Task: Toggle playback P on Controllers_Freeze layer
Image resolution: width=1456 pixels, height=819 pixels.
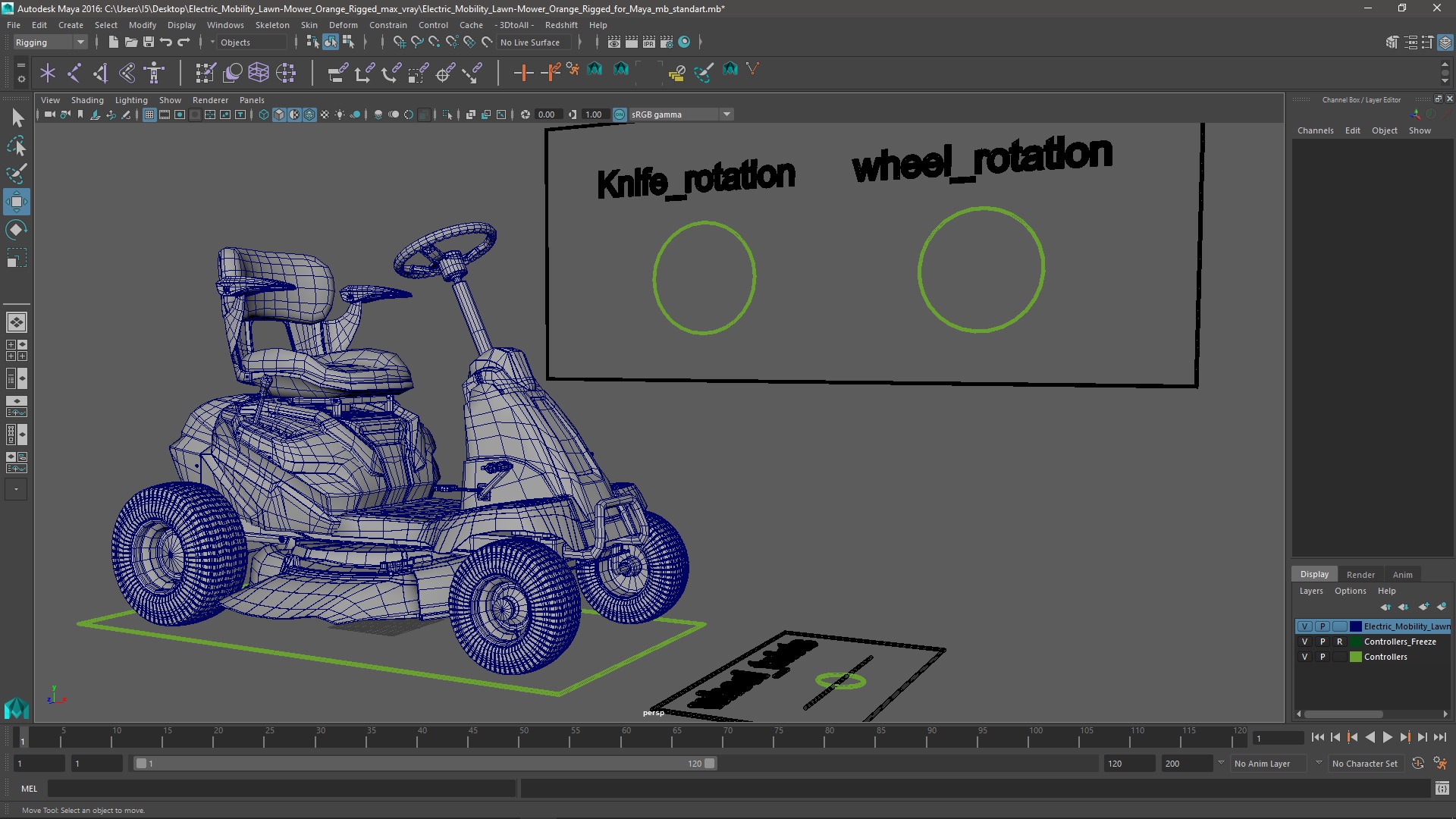Action: click(1323, 642)
